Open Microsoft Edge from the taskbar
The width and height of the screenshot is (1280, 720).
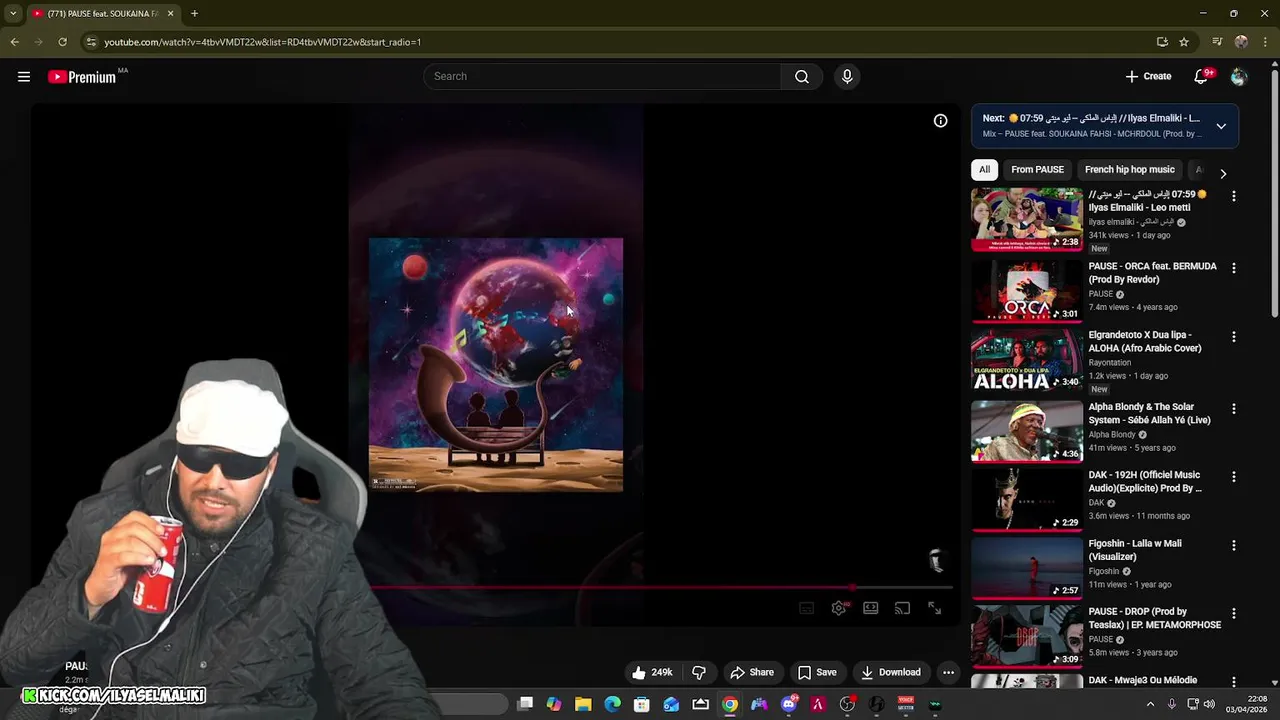click(x=612, y=704)
